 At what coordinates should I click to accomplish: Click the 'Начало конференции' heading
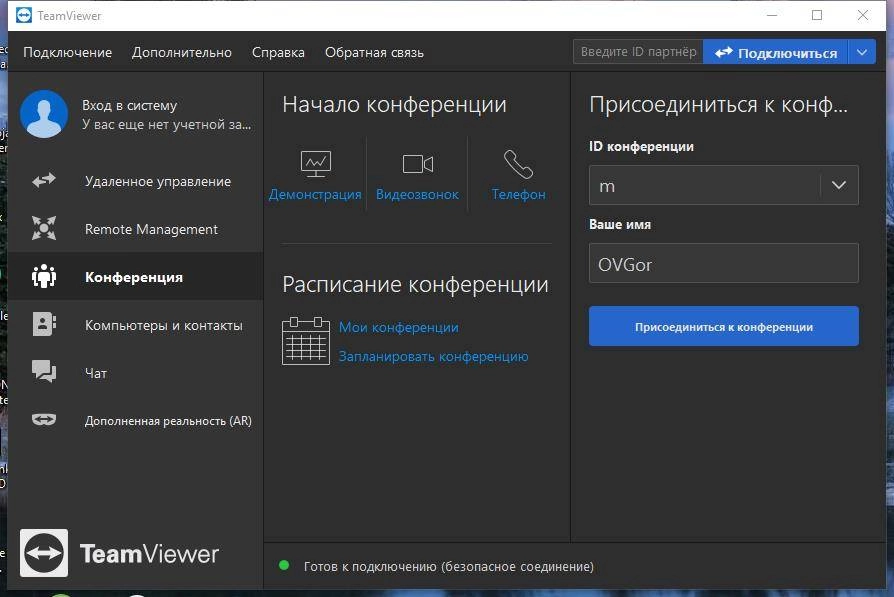[x=395, y=104]
